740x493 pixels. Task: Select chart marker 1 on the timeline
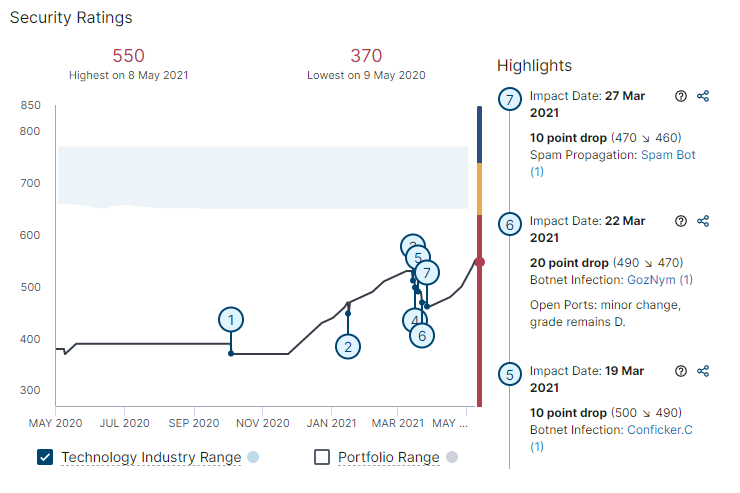click(x=231, y=320)
